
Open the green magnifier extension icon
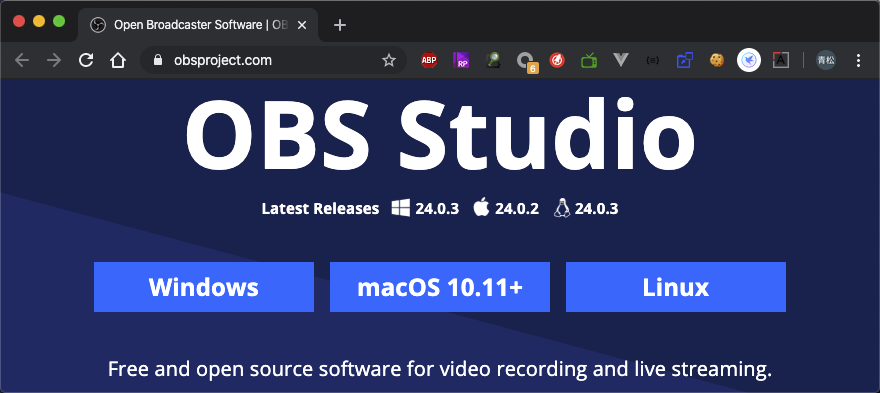coord(493,60)
